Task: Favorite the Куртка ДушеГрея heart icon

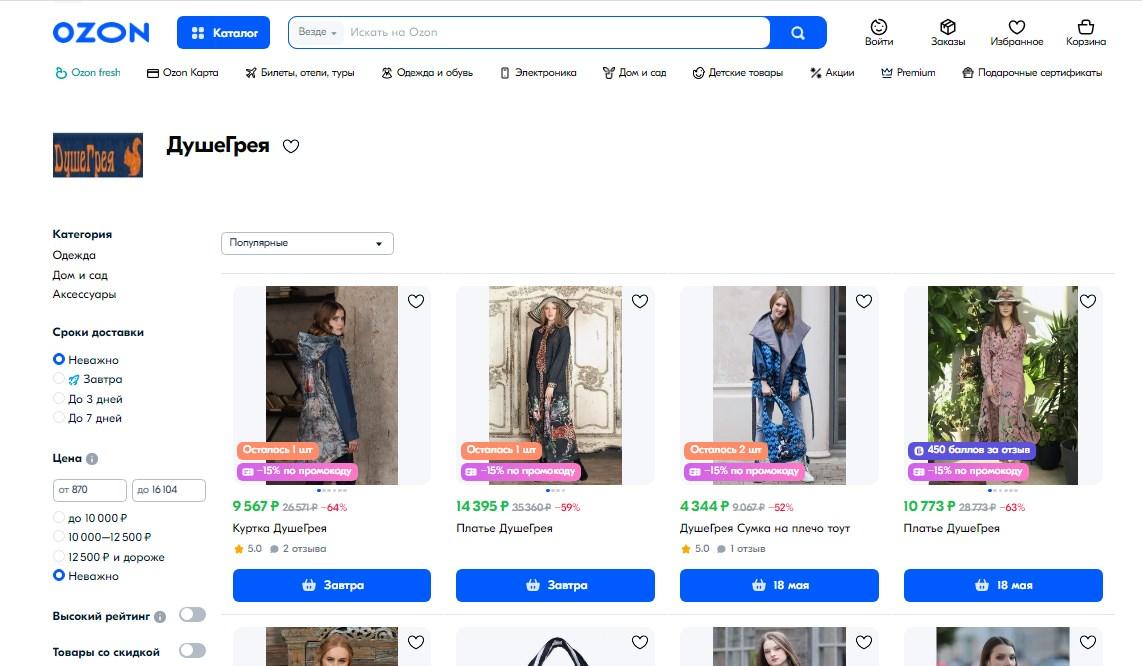Action: coord(416,301)
